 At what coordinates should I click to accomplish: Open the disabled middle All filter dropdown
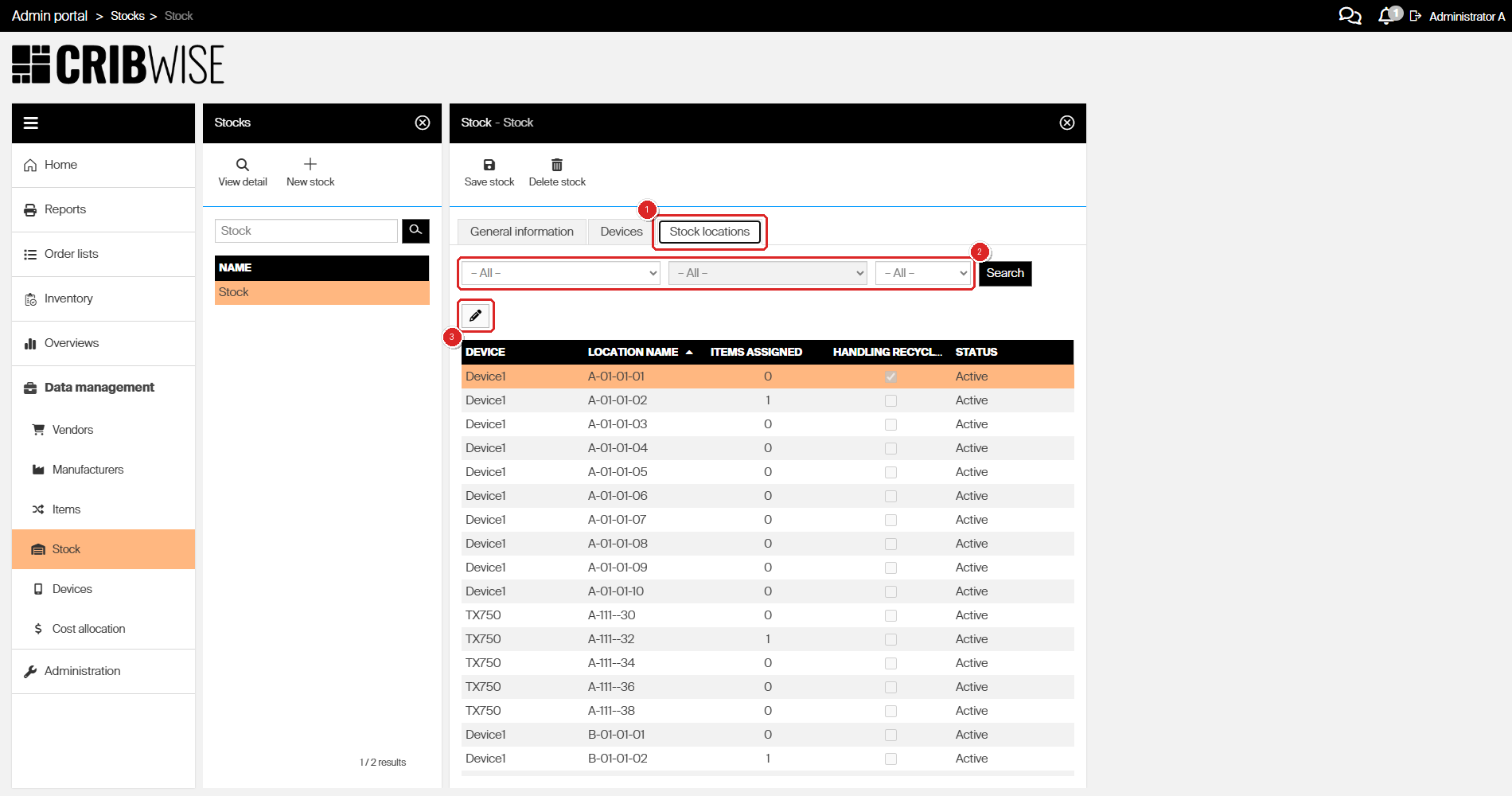point(768,273)
